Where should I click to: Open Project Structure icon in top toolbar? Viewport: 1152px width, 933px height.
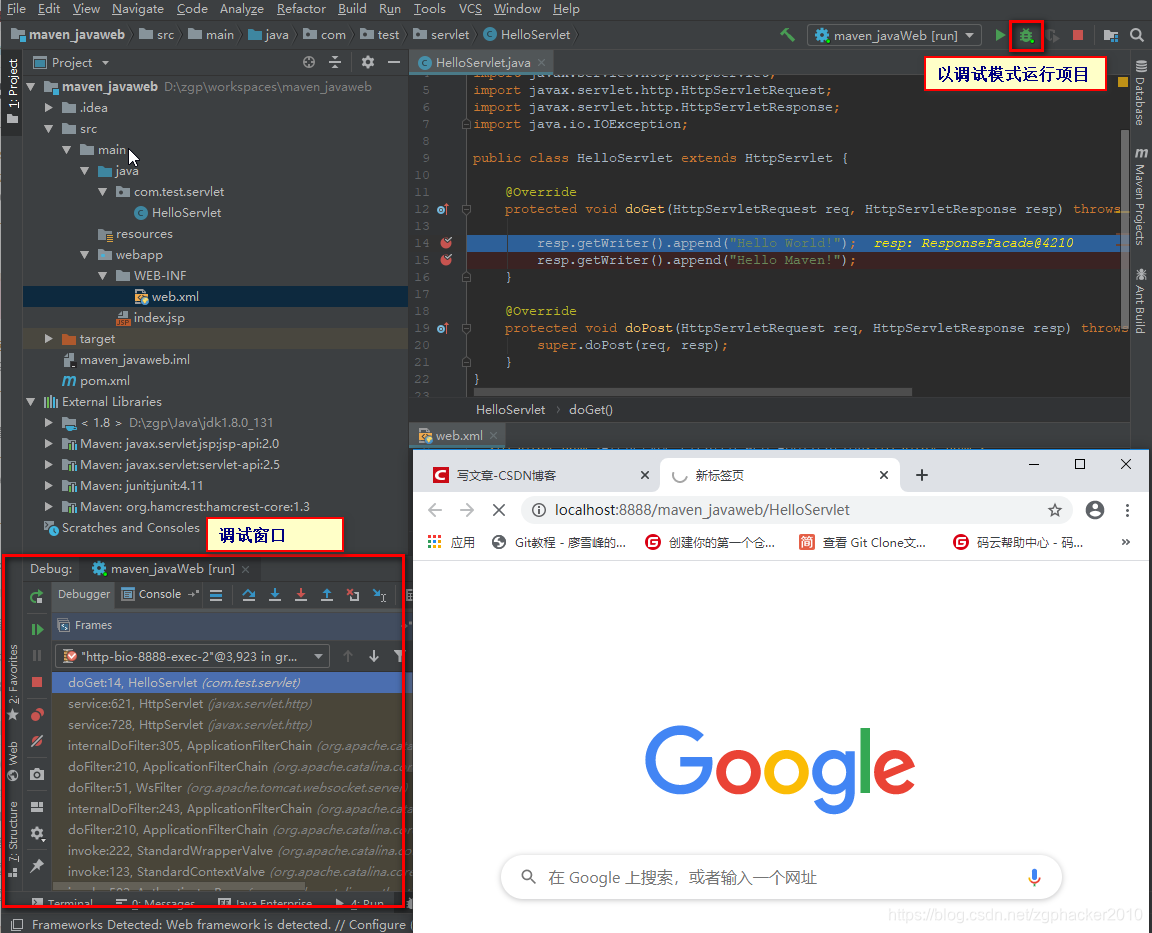tap(1111, 35)
